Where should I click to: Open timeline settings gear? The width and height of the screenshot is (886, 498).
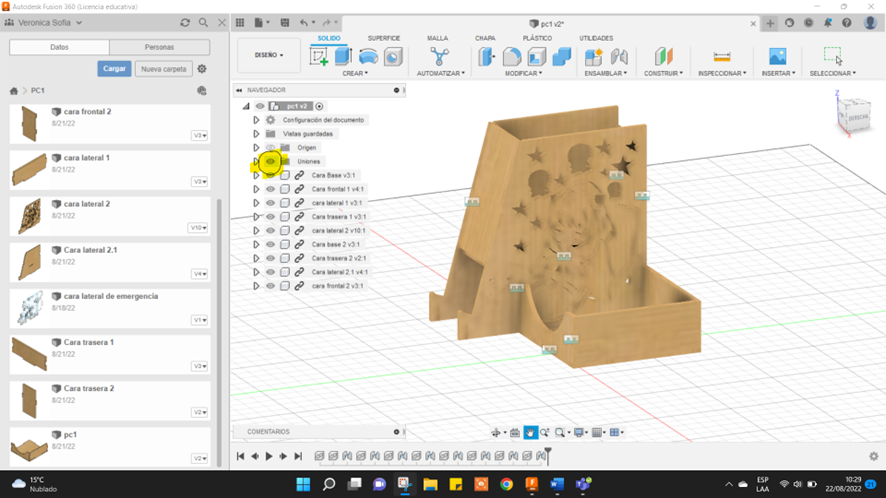pos(874,456)
